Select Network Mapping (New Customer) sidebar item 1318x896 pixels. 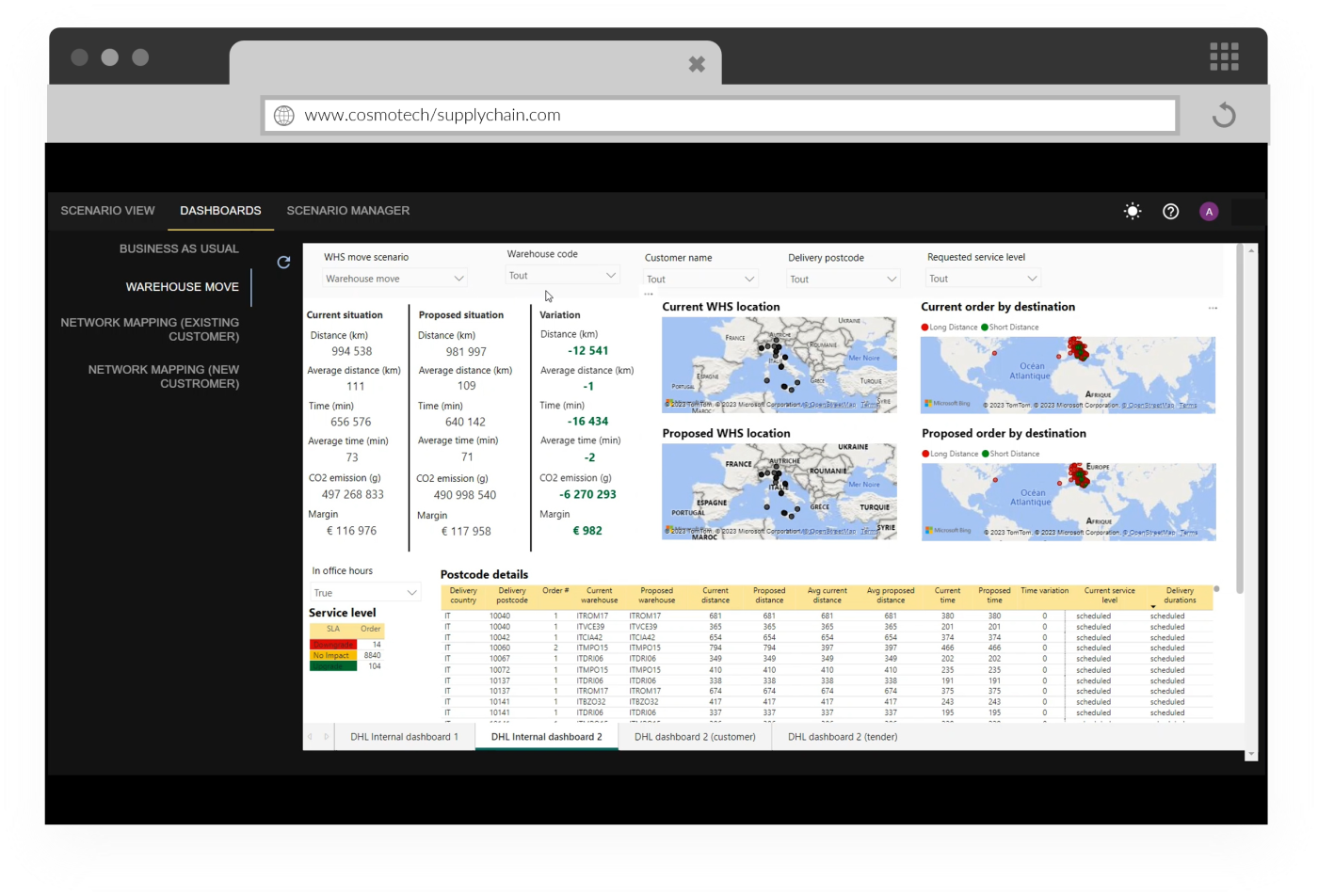[x=164, y=376]
